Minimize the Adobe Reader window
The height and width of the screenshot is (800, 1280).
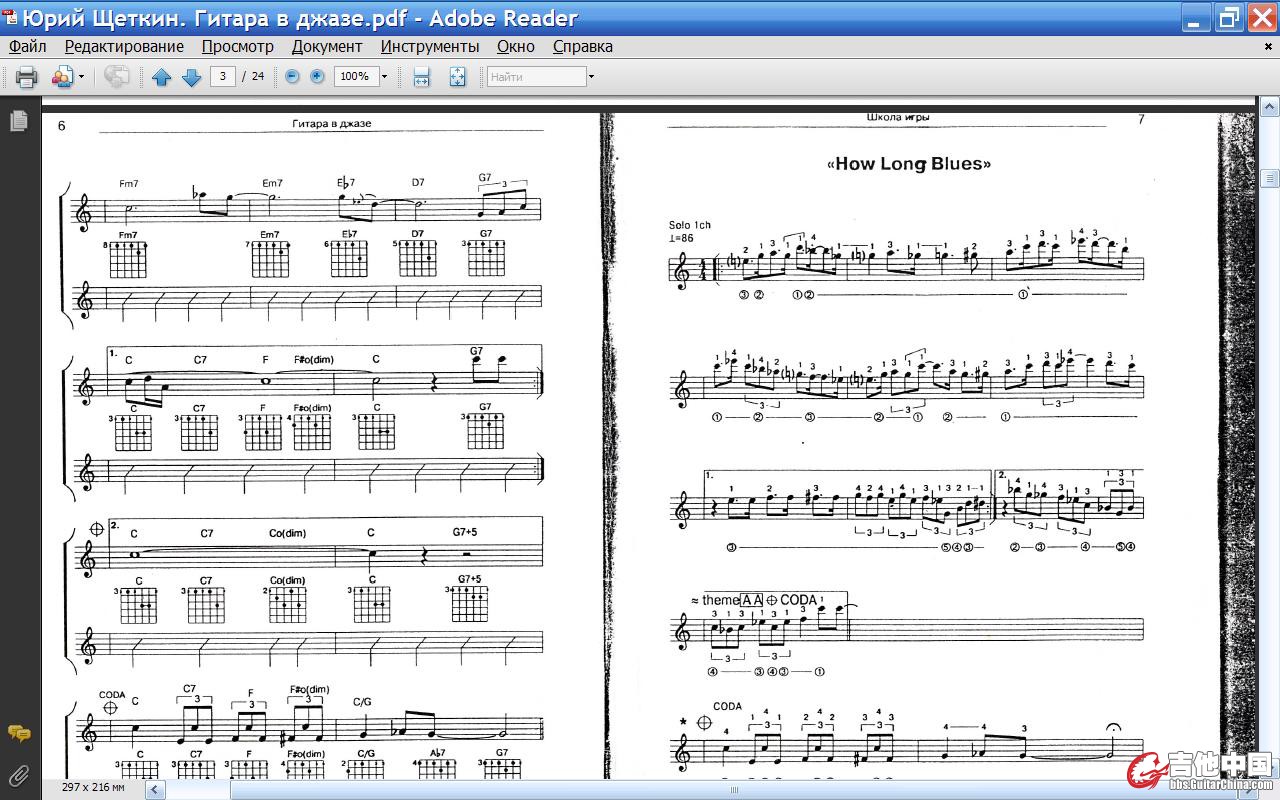tap(1196, 17)
